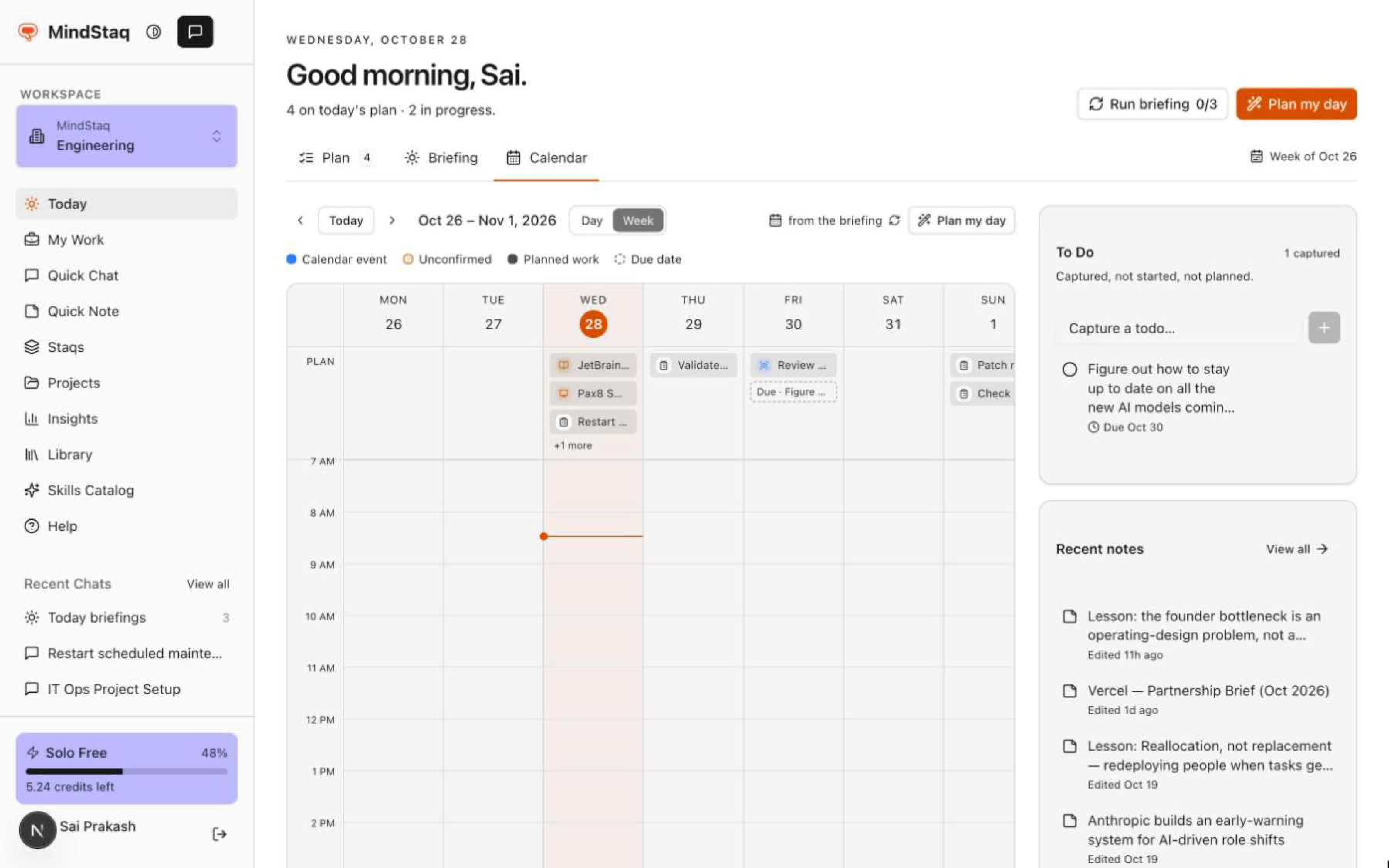Click the add todo plus button
Image resolution: width=1389 pixels, height=868 pixels.
(x=1324, y=328)
